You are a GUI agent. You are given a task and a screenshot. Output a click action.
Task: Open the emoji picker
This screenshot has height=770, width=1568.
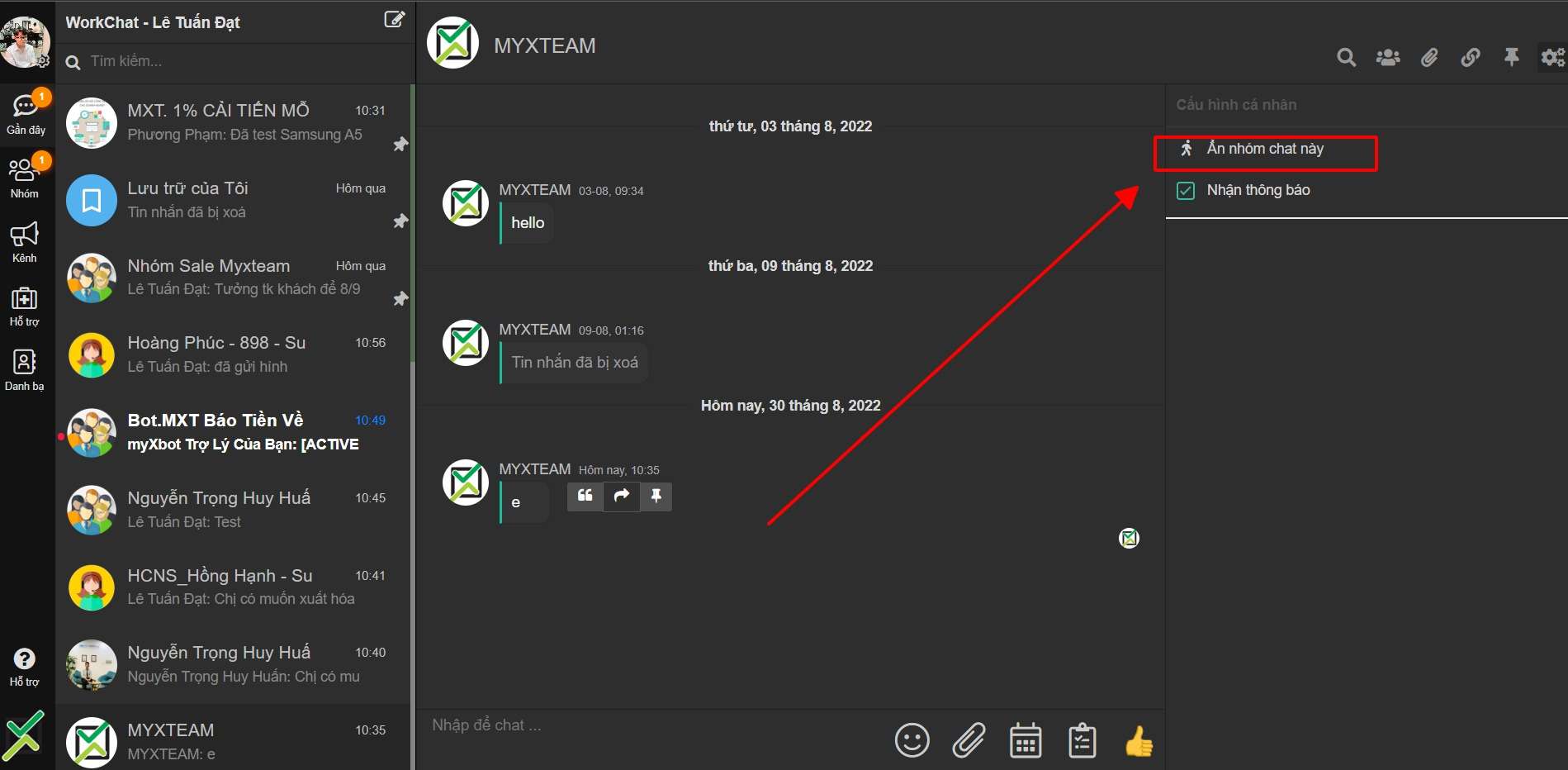tap(912, 740)
